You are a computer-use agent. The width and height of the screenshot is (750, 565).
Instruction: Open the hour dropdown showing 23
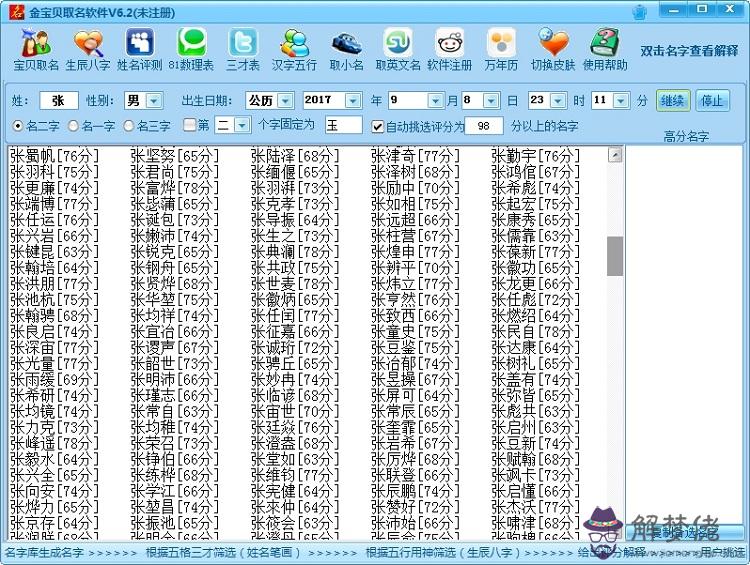[558, 101]
